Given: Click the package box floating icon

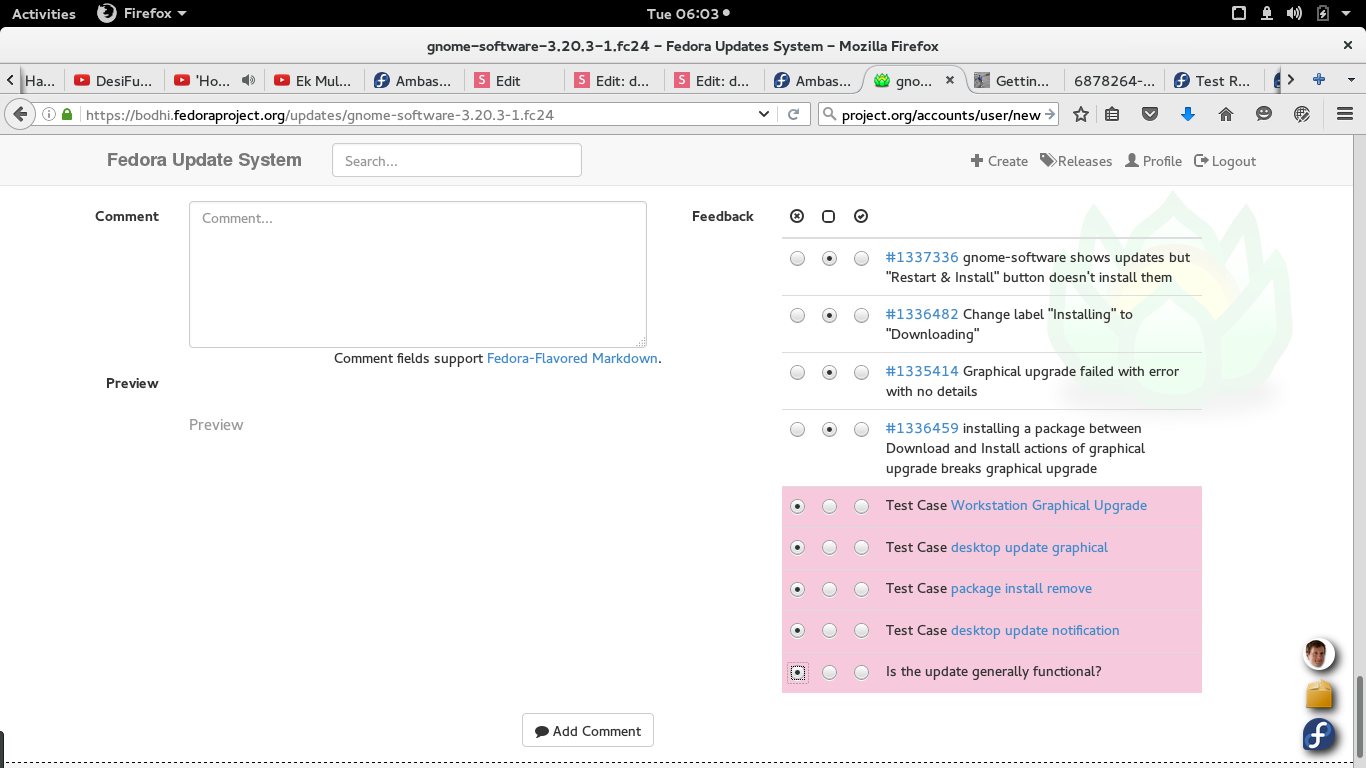Looking at the screenshot, I should click(1319, 694).
